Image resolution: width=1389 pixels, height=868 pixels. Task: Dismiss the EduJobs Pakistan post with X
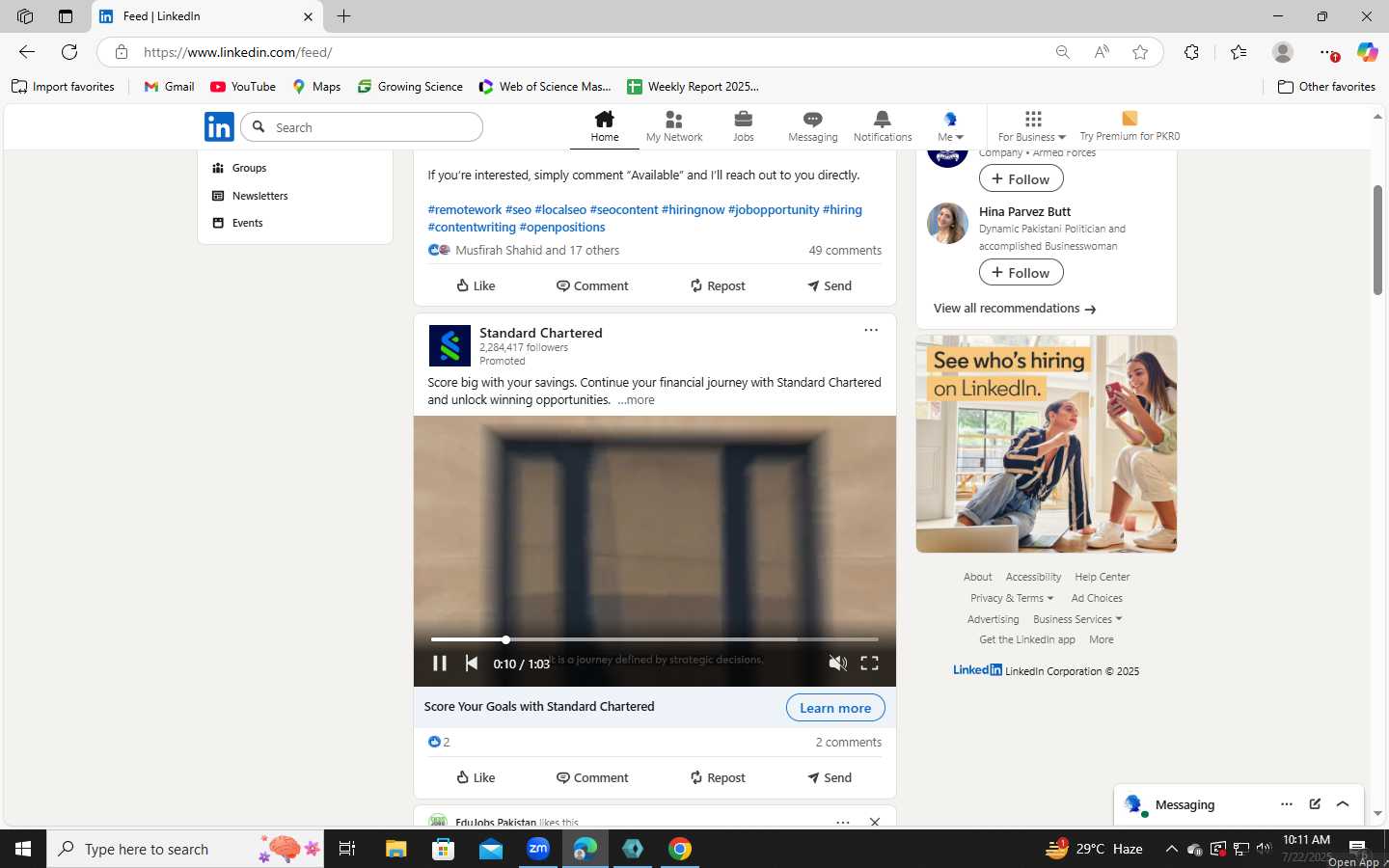pyautogui.click(x=875, y=822)
